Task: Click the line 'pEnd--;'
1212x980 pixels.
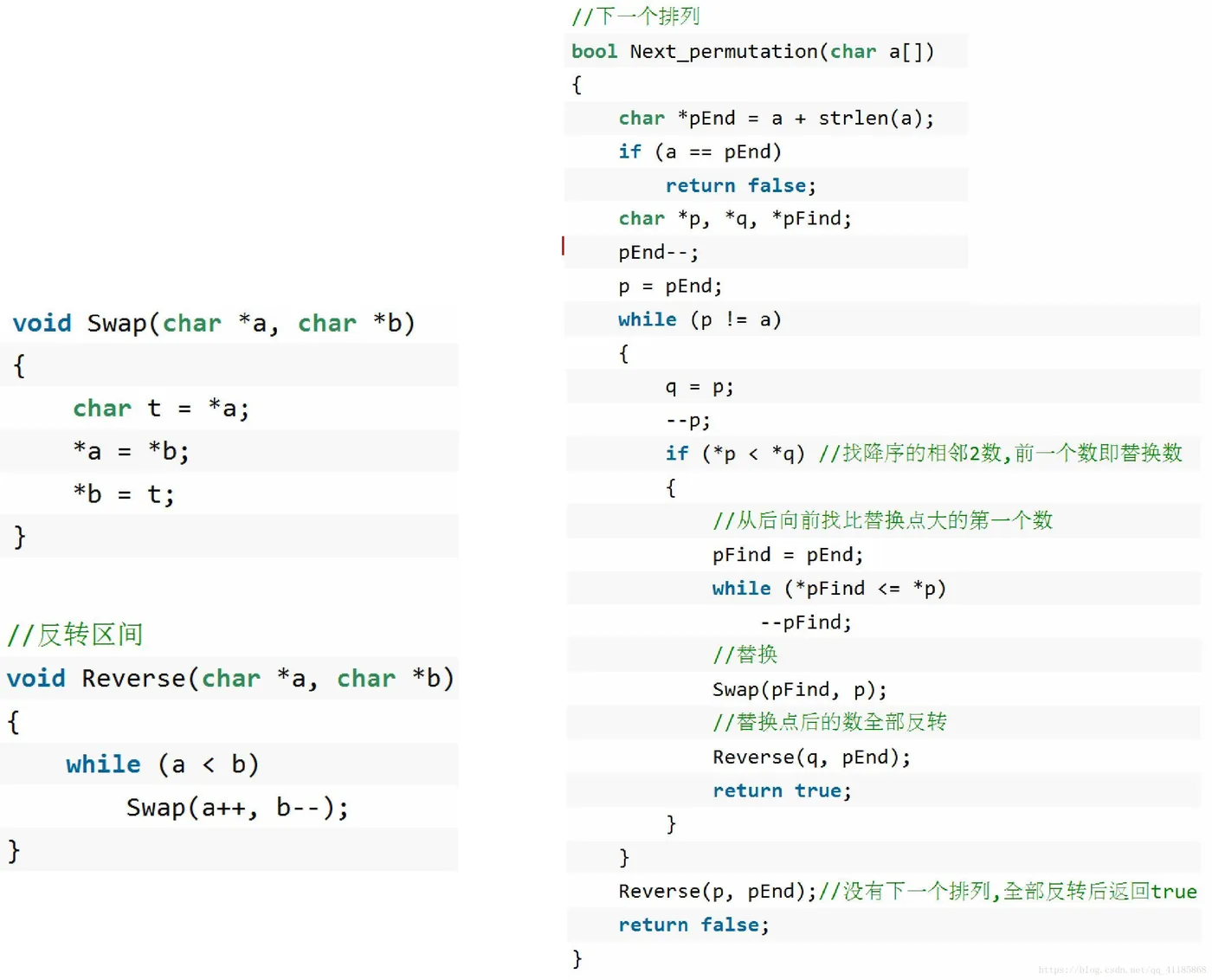Action: (x=659, y=252)
